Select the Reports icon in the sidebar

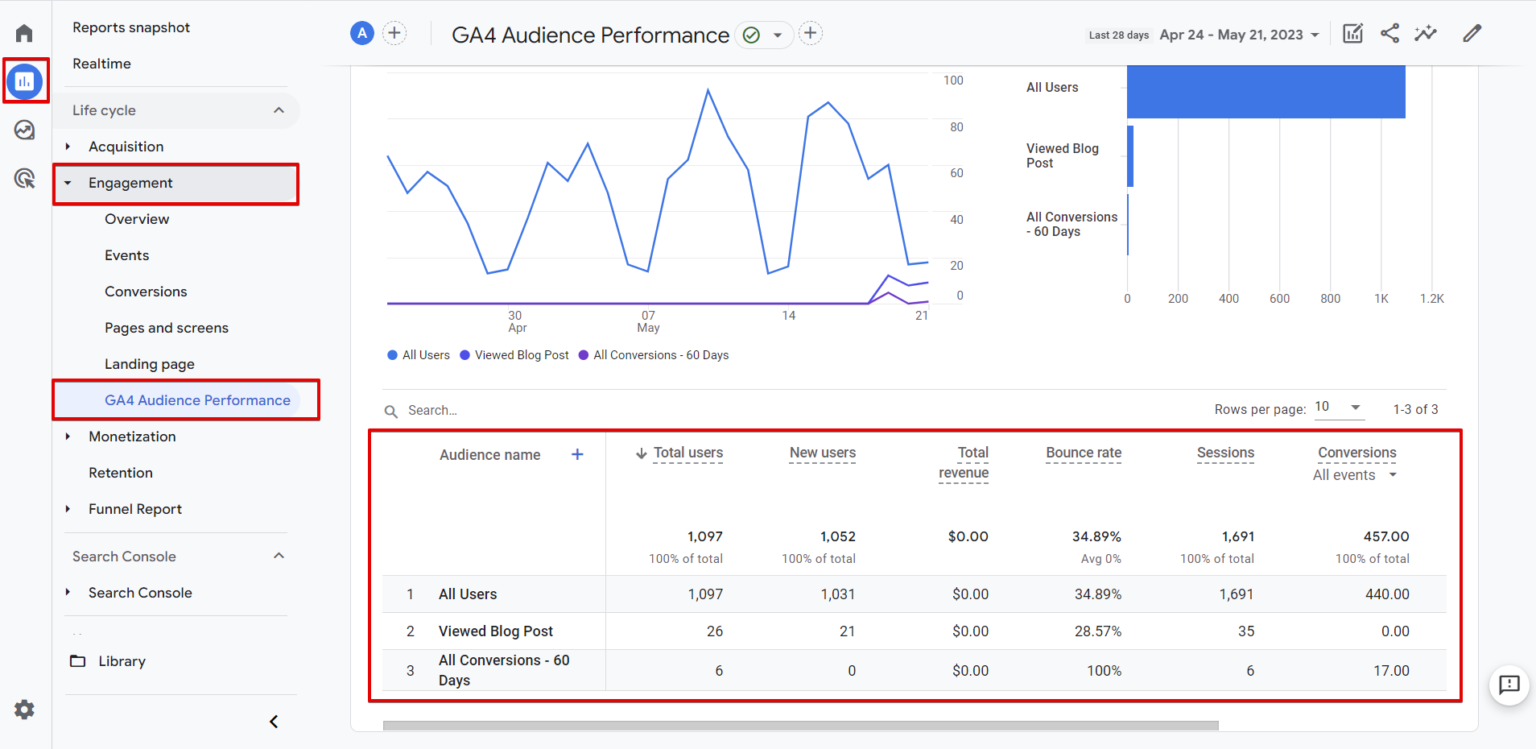tap(24, 81)
